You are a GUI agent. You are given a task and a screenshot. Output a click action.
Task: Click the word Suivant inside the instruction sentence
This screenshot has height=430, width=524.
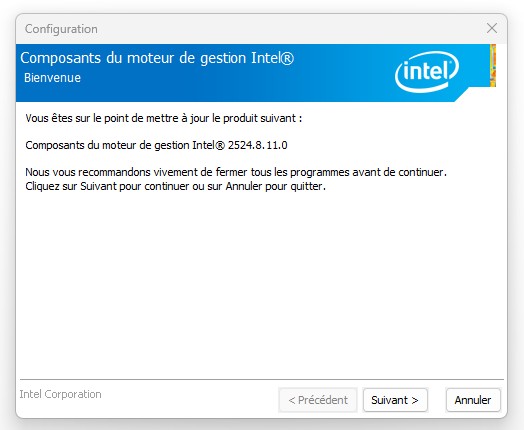[98, 186]
